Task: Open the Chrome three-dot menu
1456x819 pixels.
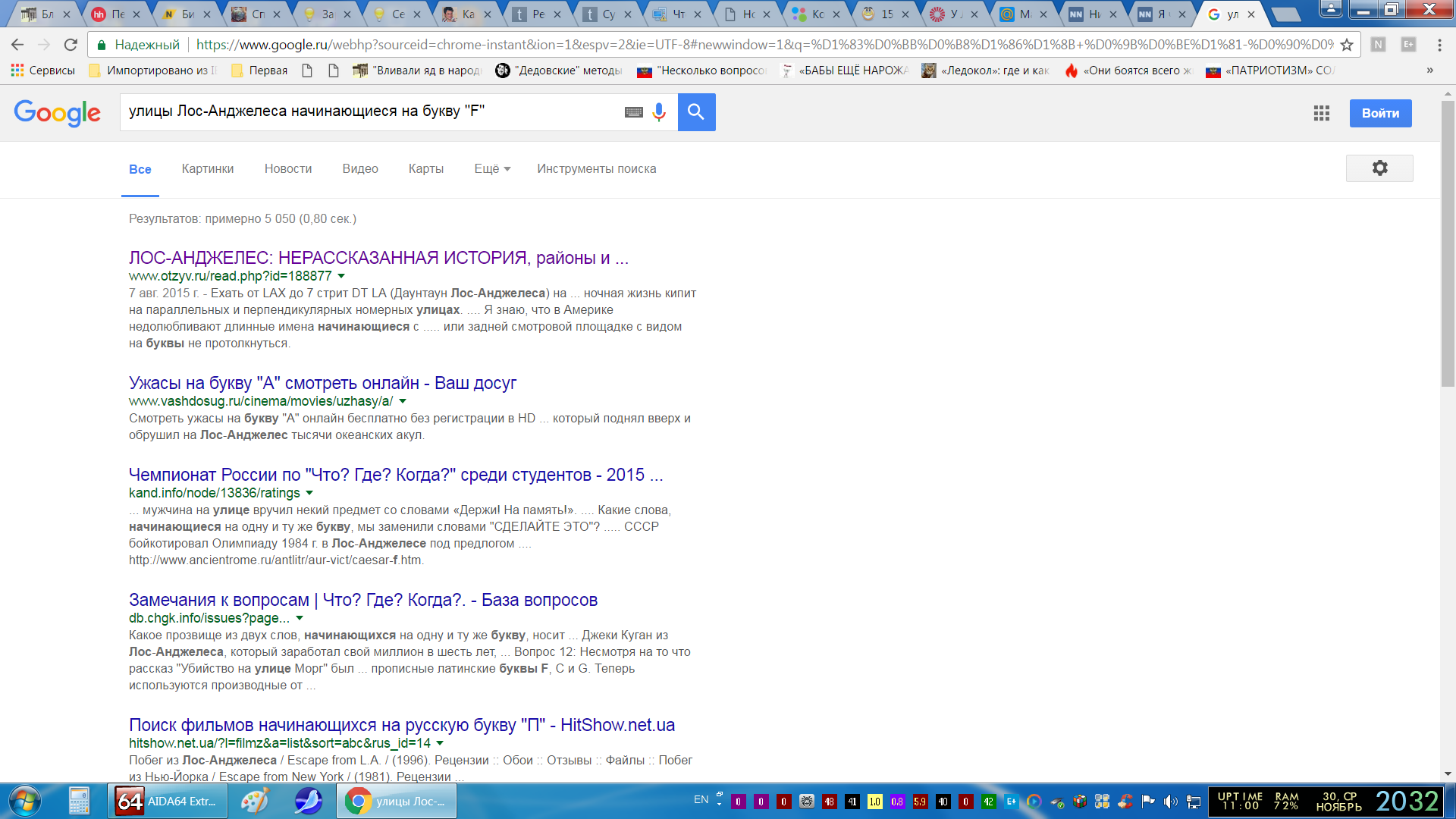Action: click(1439, 45)
